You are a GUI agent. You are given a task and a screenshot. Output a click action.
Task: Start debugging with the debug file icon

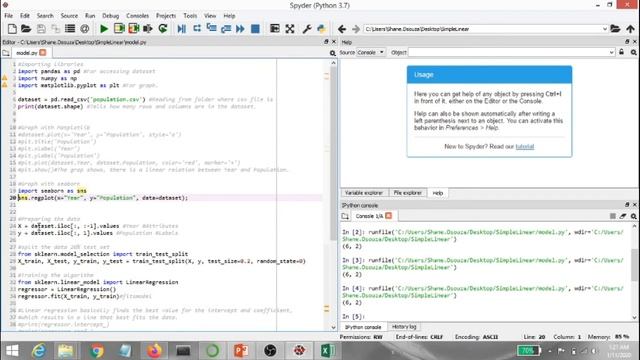(182, 29)
